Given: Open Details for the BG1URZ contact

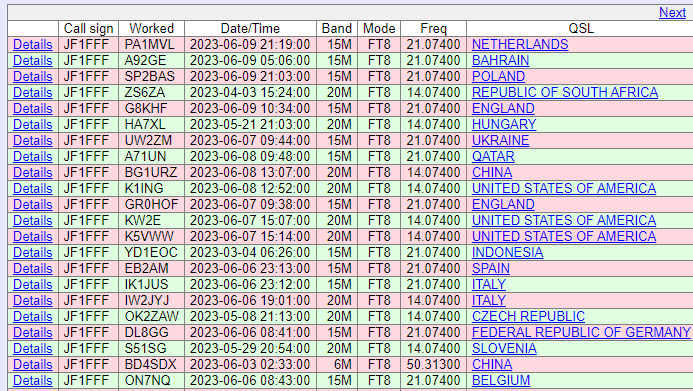Looking at the screenshot, I should tap(33, 172).
